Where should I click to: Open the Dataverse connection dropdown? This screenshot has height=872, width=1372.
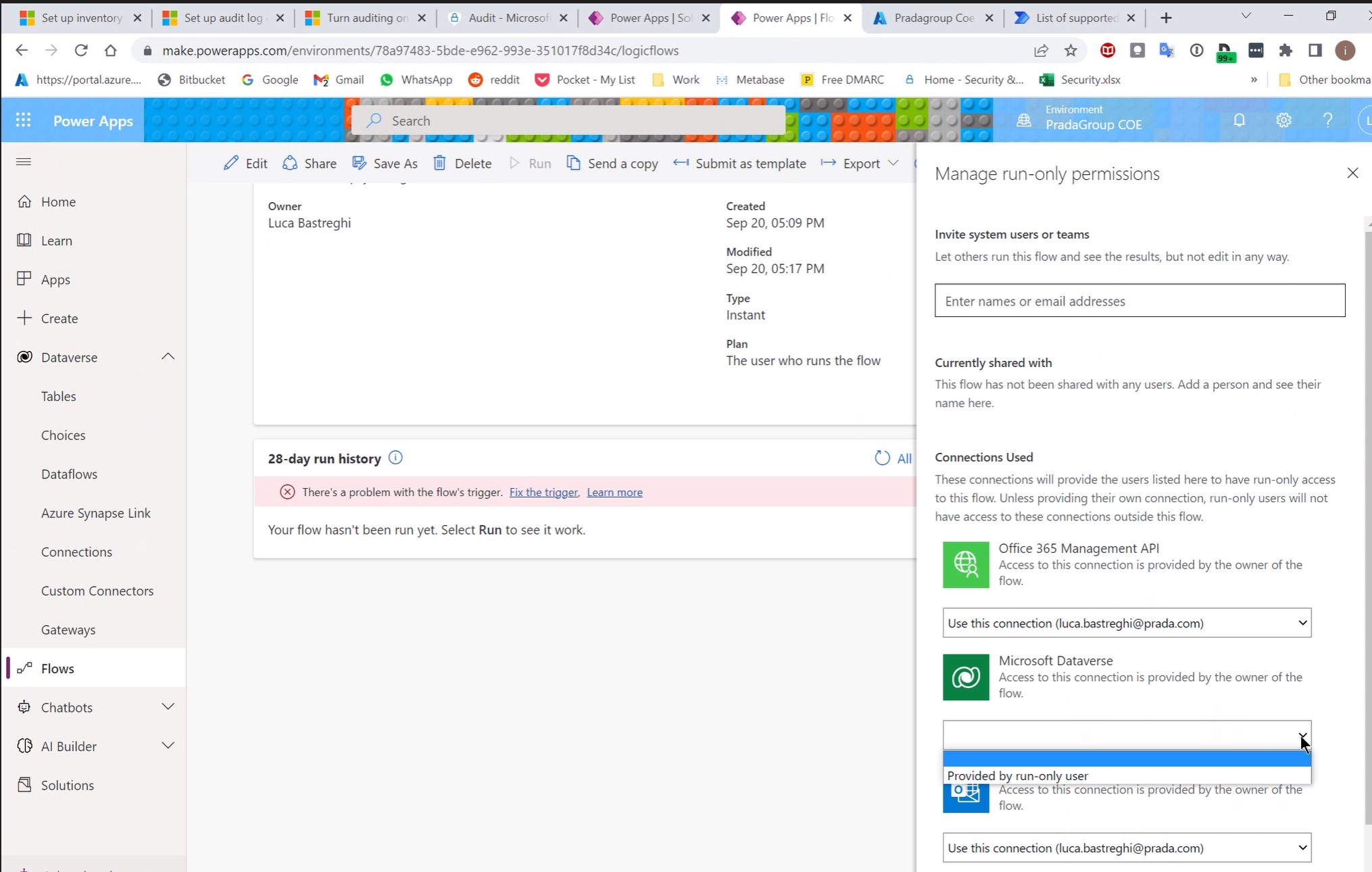[x=1302, y=735]
